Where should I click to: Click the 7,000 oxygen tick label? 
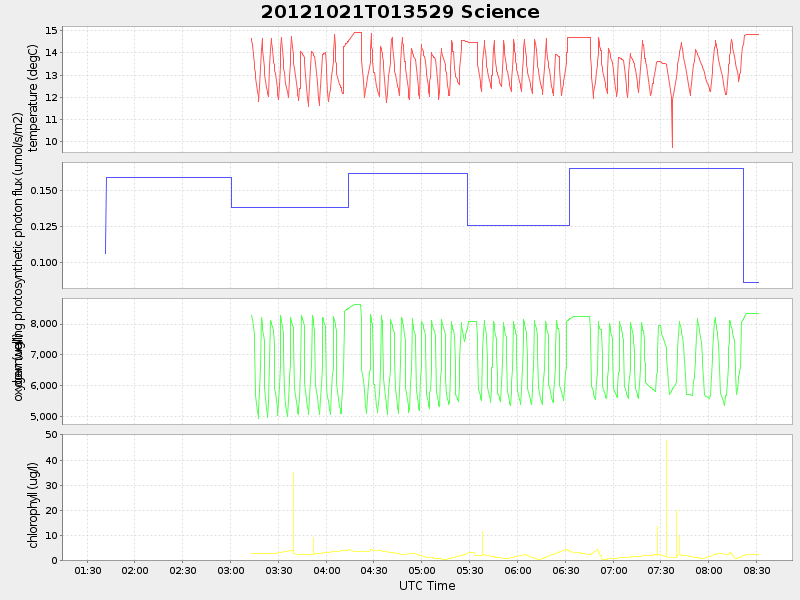tap(44, 355)
